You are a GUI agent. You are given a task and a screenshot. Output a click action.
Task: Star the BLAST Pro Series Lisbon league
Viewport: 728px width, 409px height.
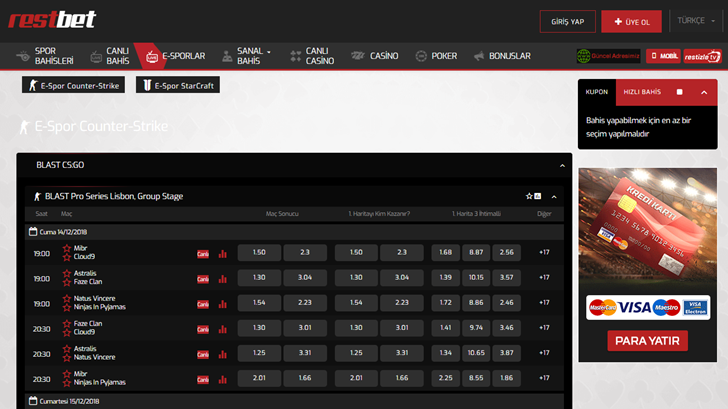click(x=529, y=196)
